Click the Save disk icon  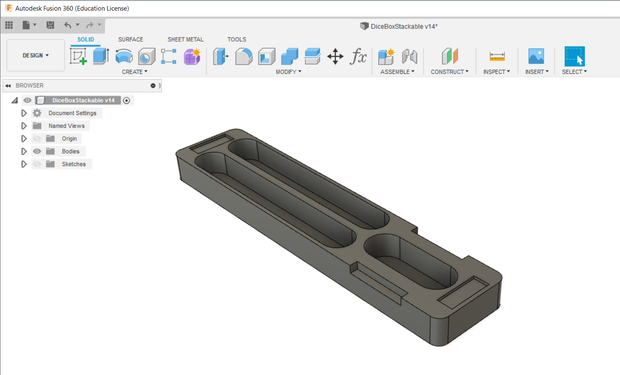point(50,25)
